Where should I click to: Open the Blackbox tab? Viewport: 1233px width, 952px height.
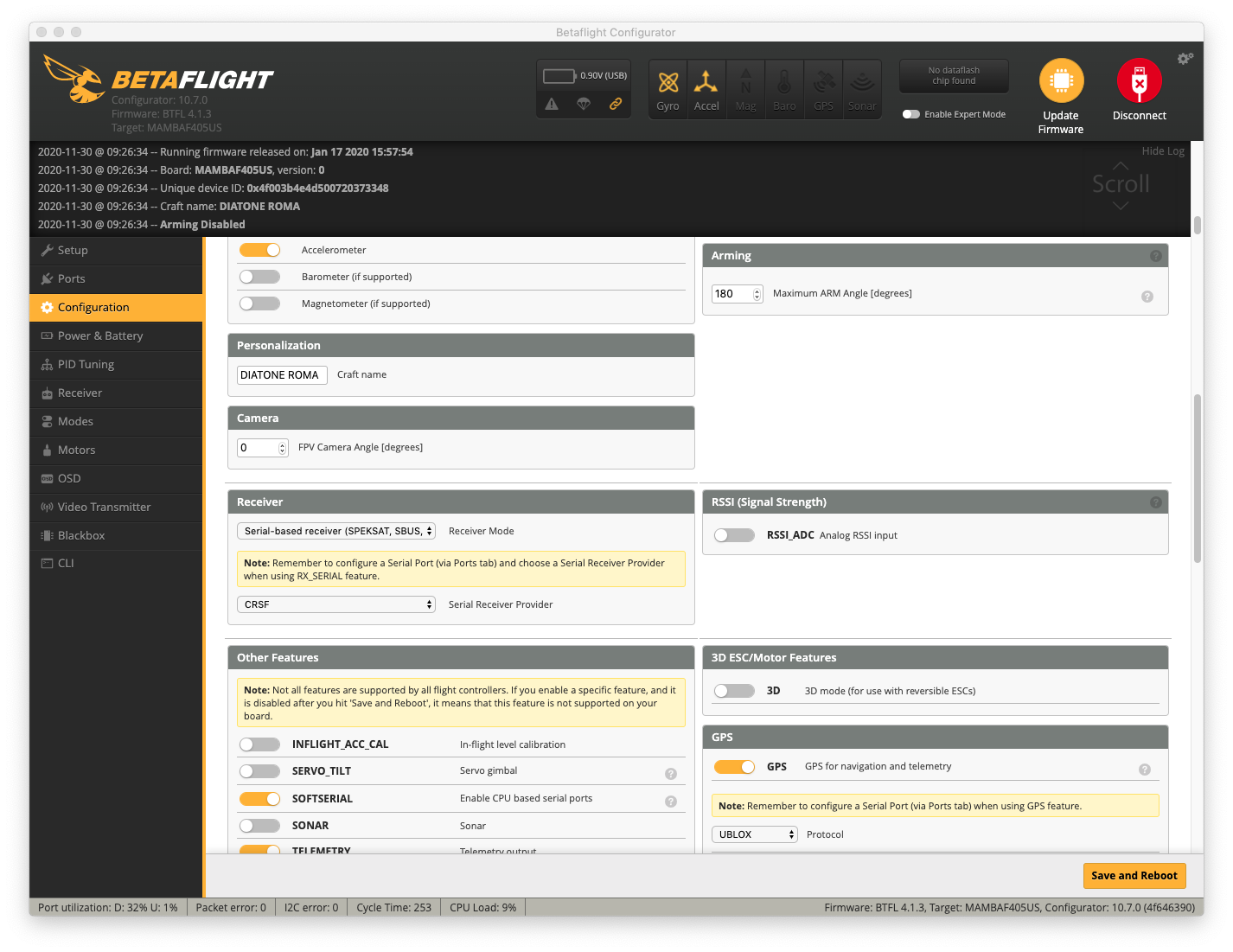point(116,535)
